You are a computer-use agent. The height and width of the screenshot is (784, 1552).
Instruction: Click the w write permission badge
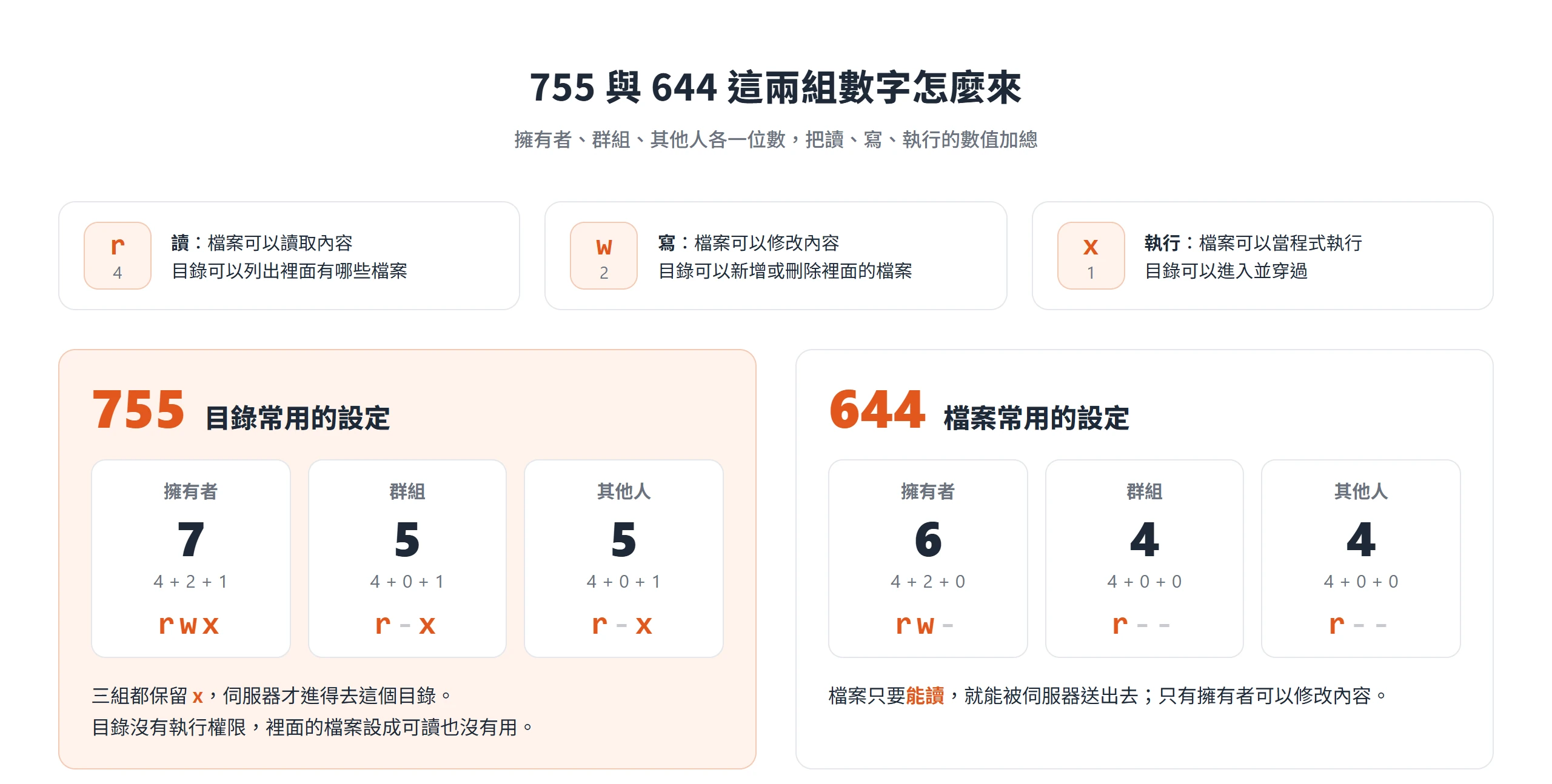pyautogui.click(x=604, y=255)
